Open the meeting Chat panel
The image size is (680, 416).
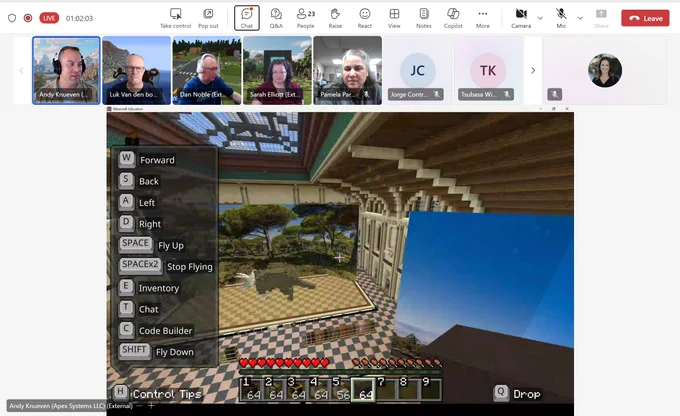247,18
